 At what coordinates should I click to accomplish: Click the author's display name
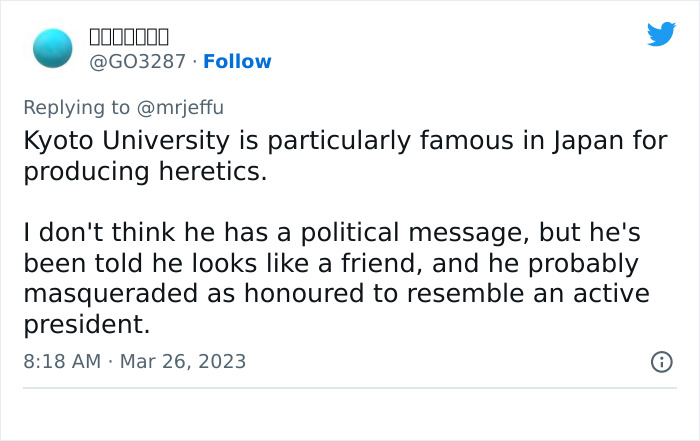(129, 37)
